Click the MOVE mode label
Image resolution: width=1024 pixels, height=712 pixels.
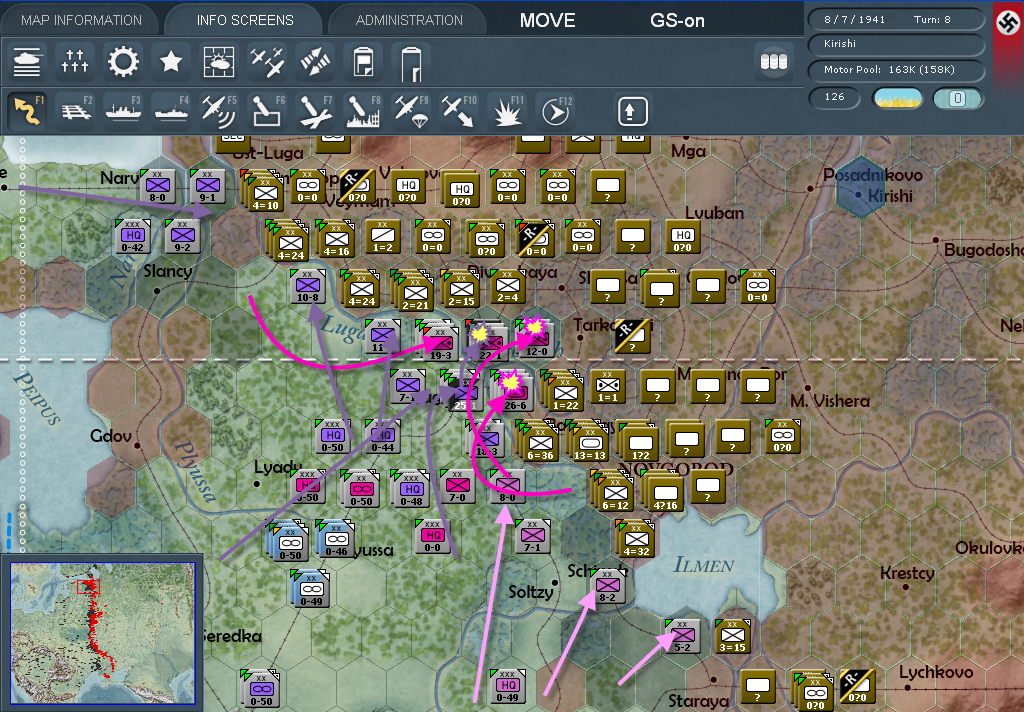point(547,21)
